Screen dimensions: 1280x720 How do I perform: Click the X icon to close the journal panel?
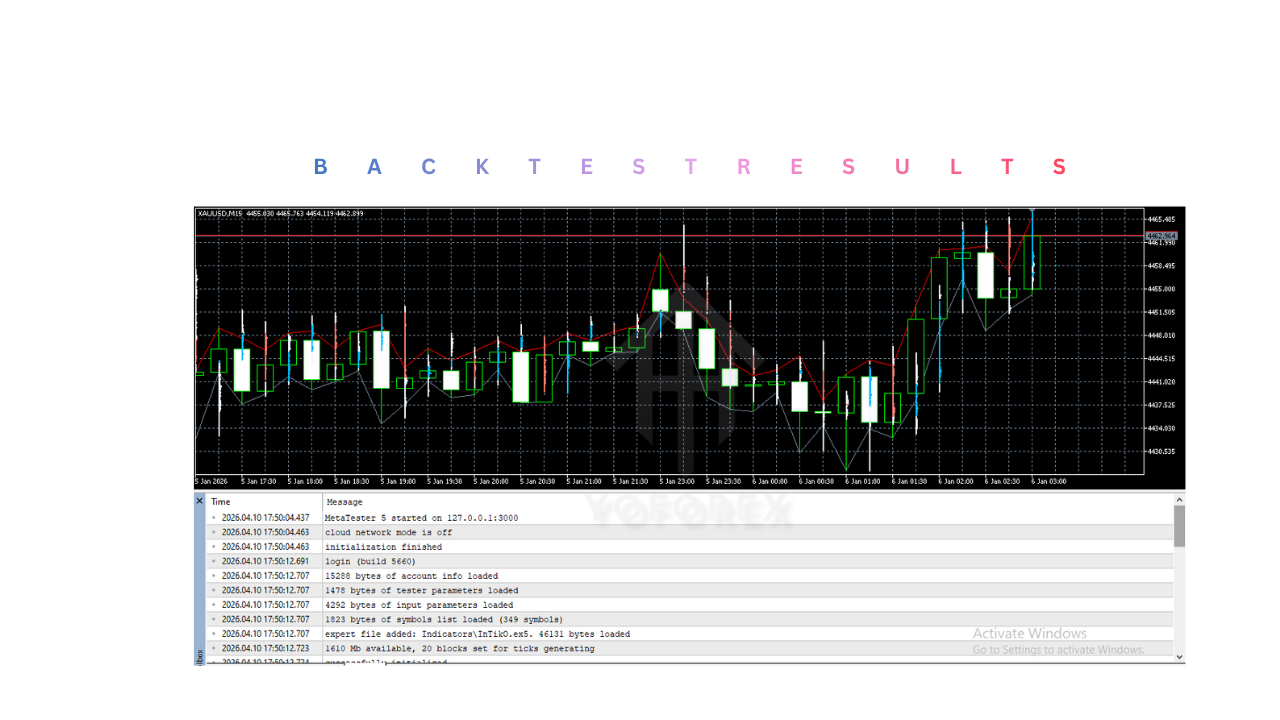coord(199,501)
